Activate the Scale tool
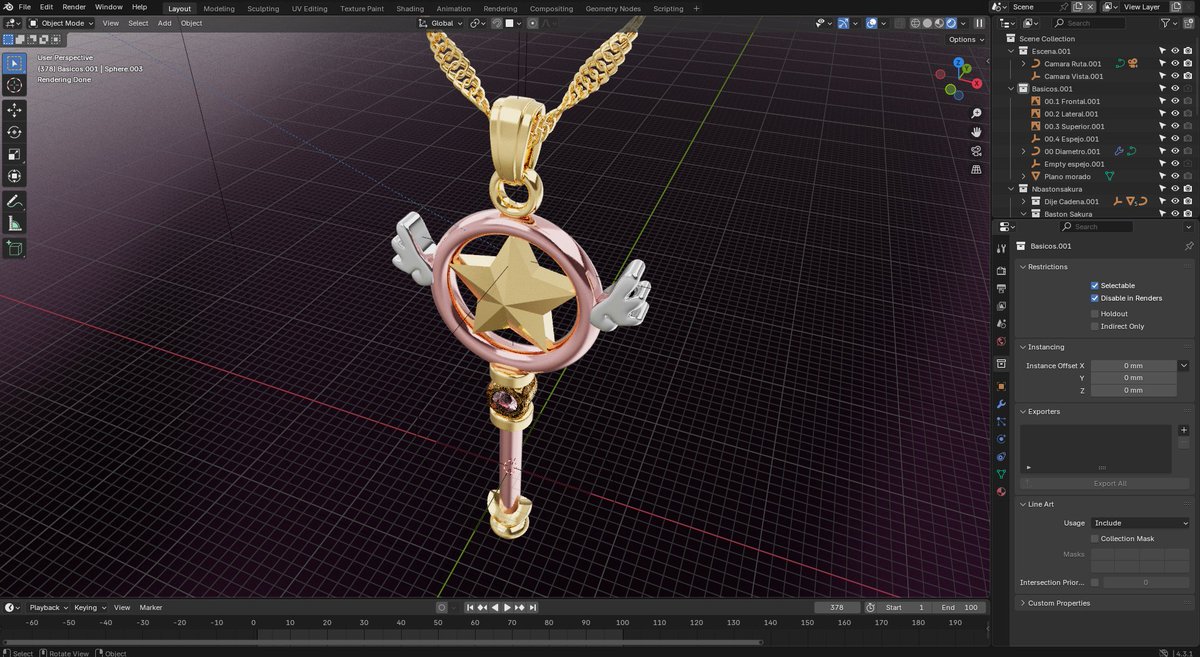The height and width of the screenshot is (657, 1200). [15, 154]
